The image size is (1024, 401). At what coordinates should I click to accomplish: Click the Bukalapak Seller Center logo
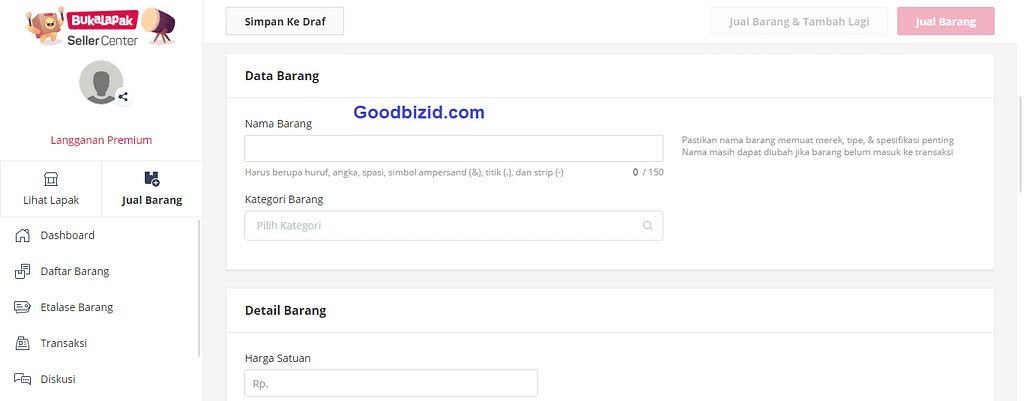[101, 27]
